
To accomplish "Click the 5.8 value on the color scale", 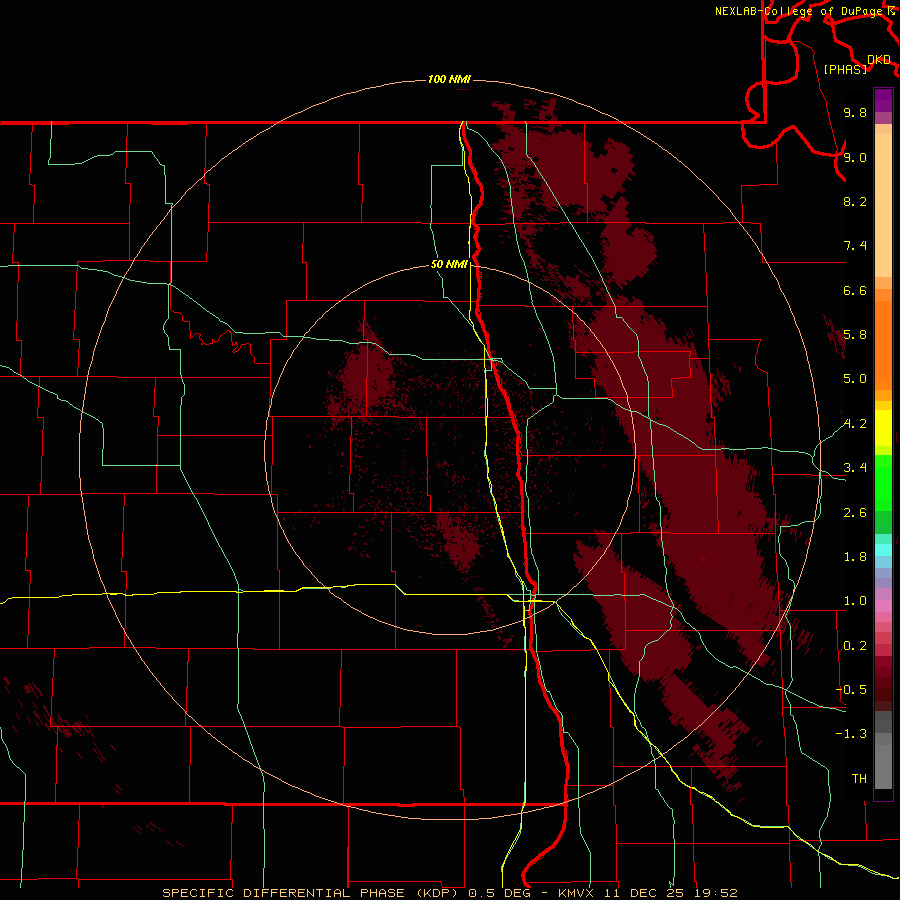I will 855,335.
